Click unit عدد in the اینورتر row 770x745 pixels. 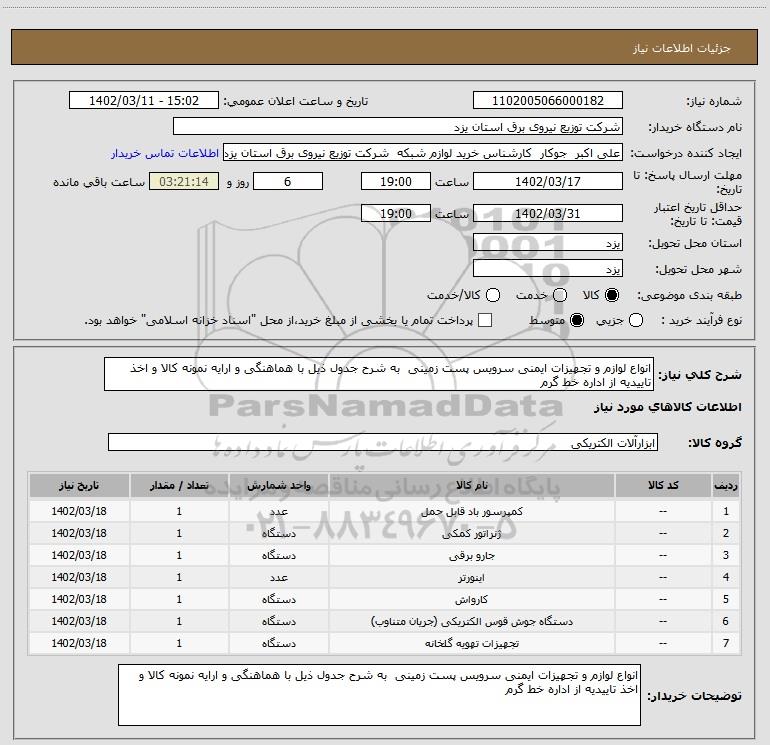click(278, 578)
